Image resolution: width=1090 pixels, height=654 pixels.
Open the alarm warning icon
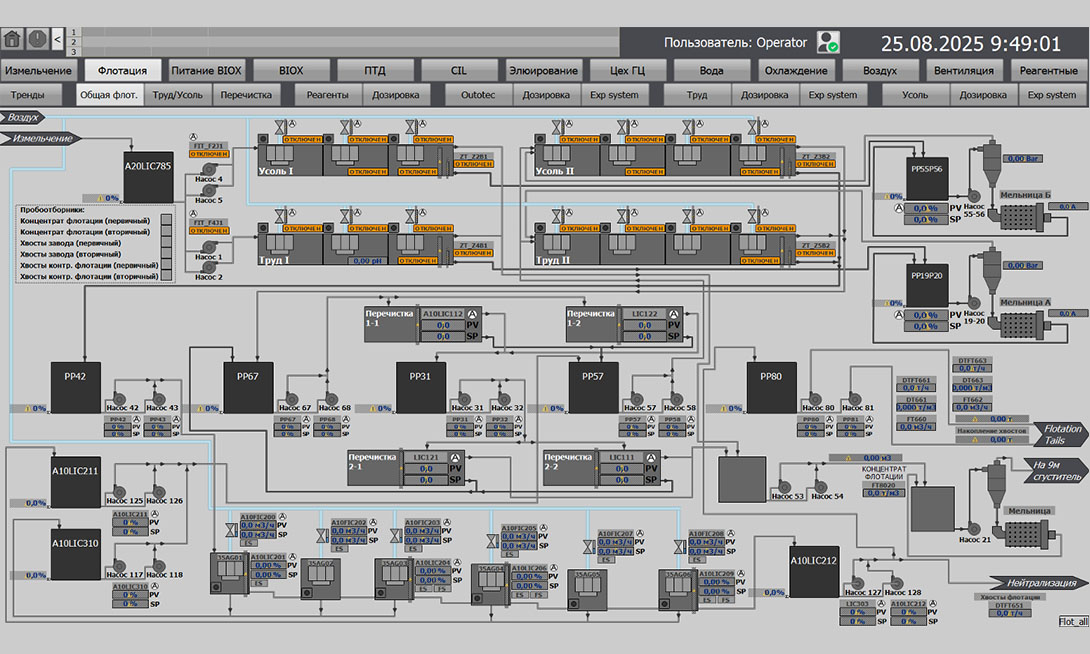tap(38, 39)
